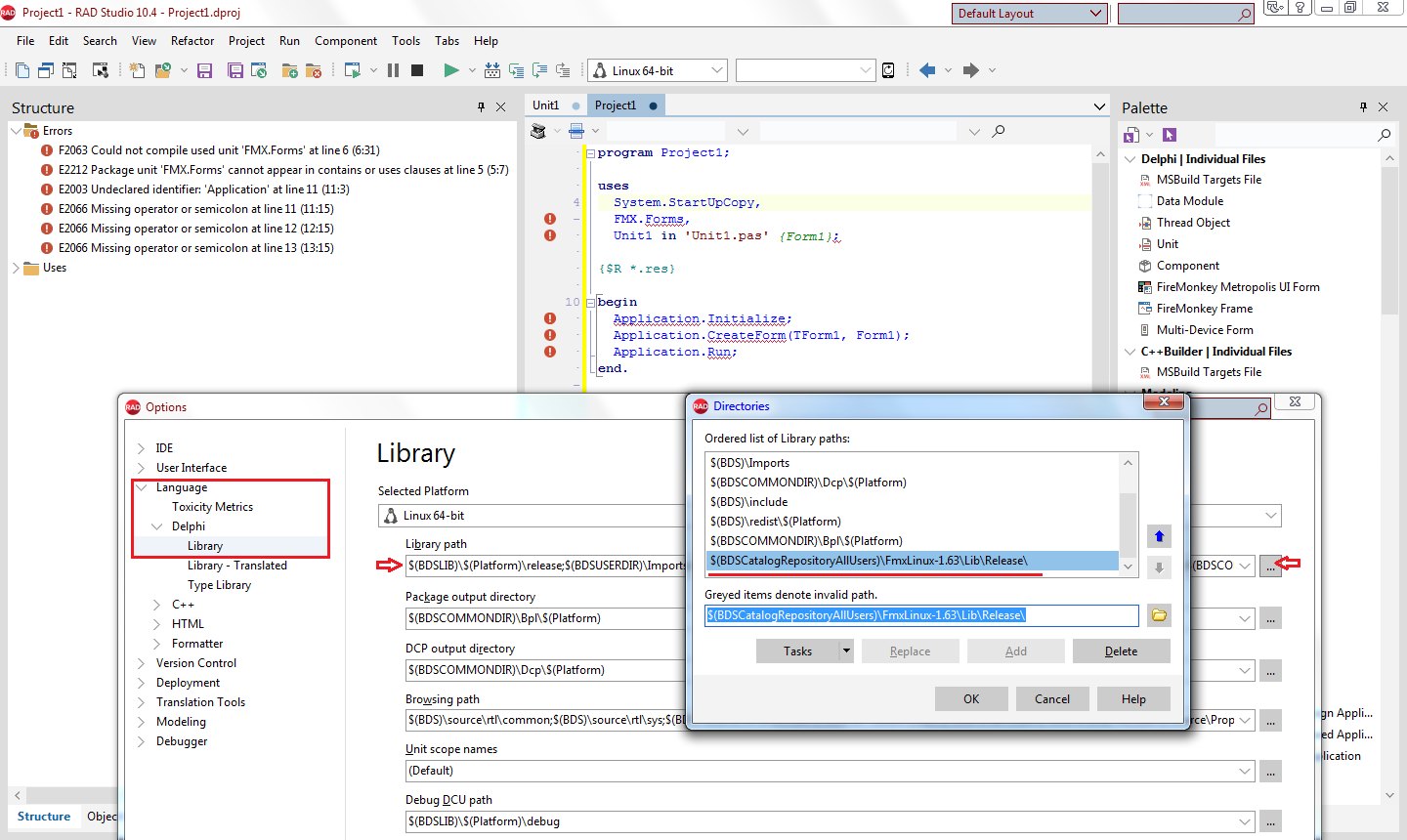Click Cancel in the Directories dialog
The width and height of the screenshot is (1407, 840).
1052,699
